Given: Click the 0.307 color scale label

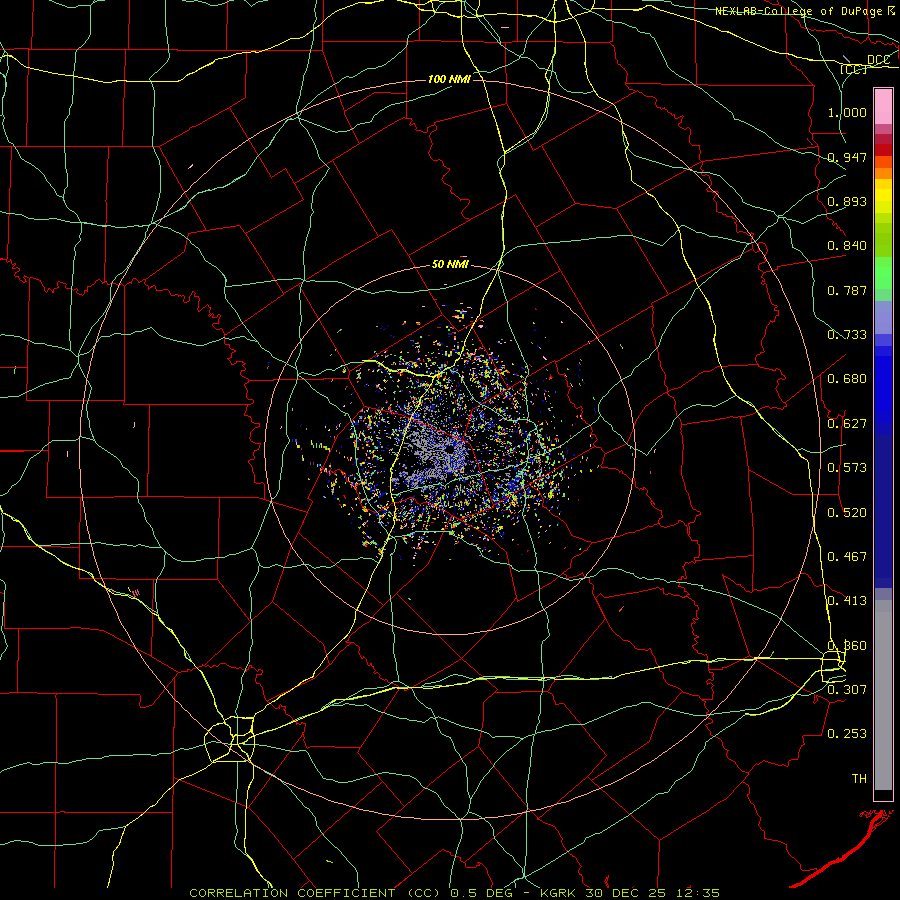Looking at the screenshot, I should pos(847,689).
